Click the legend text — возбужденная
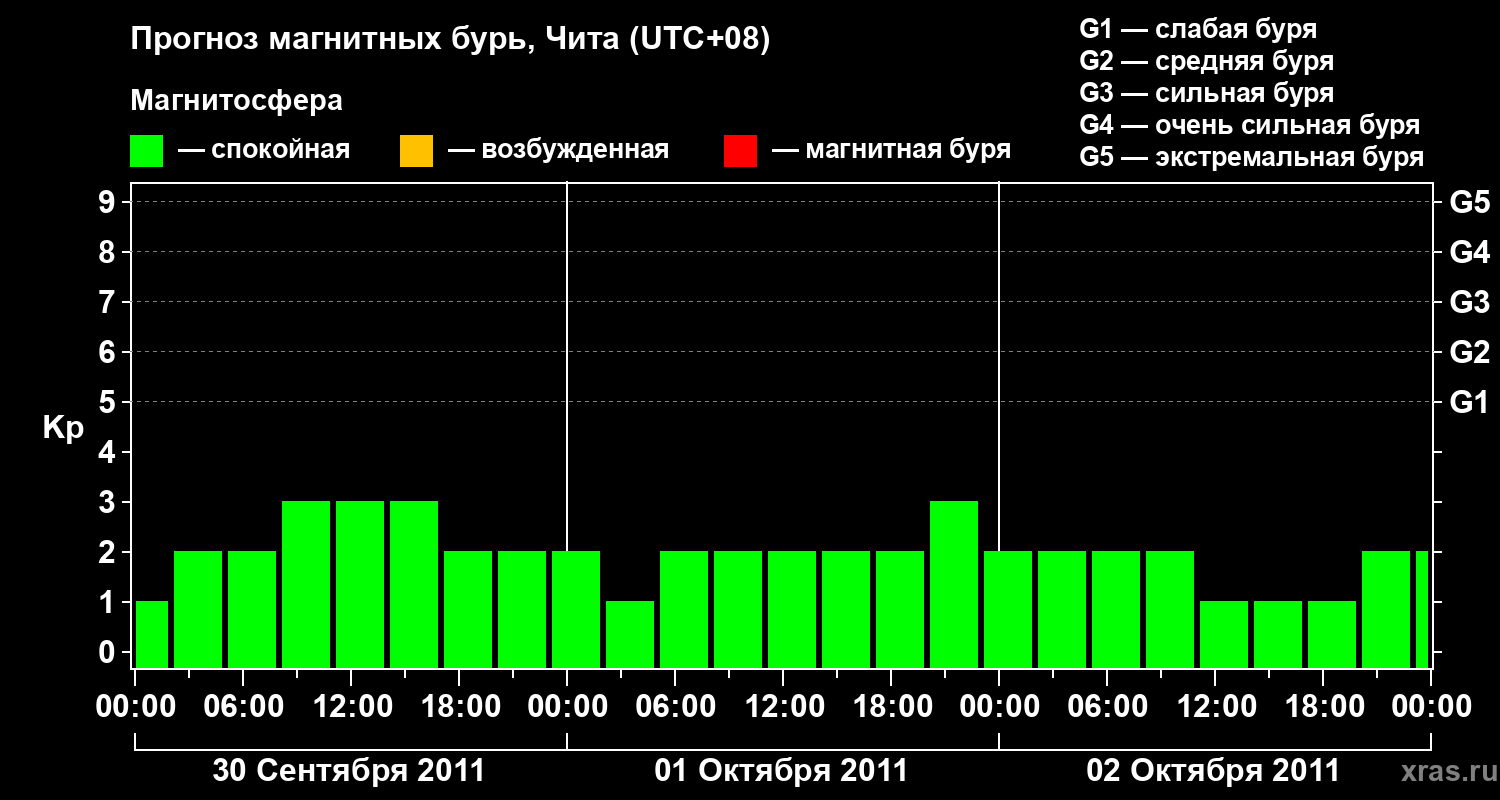This screenshot has width=1500, height=800. point(558,151)
